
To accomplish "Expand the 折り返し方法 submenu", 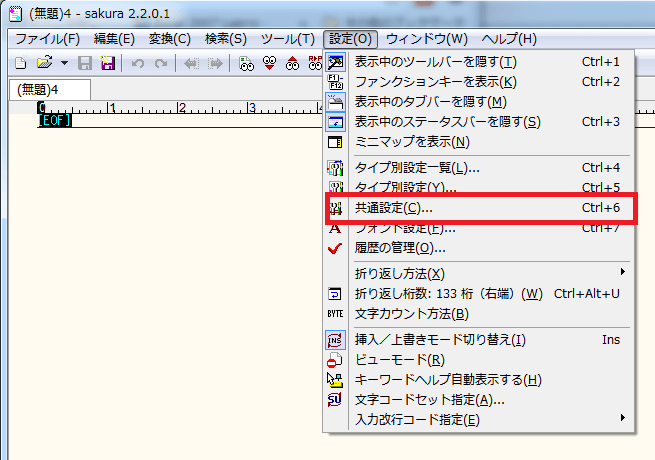I will (x=400, y=273).
